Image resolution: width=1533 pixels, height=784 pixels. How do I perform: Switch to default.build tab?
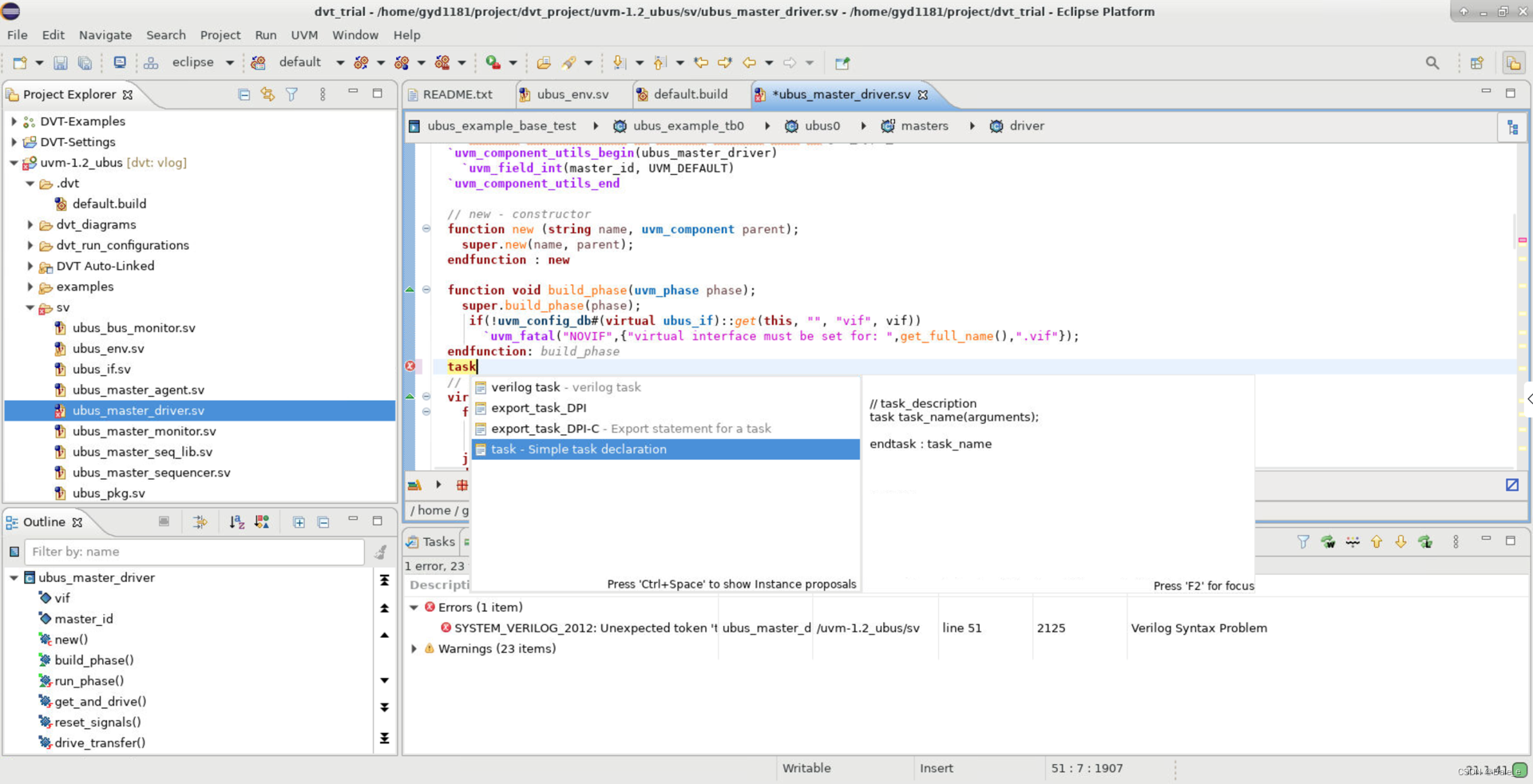point(691,94)
